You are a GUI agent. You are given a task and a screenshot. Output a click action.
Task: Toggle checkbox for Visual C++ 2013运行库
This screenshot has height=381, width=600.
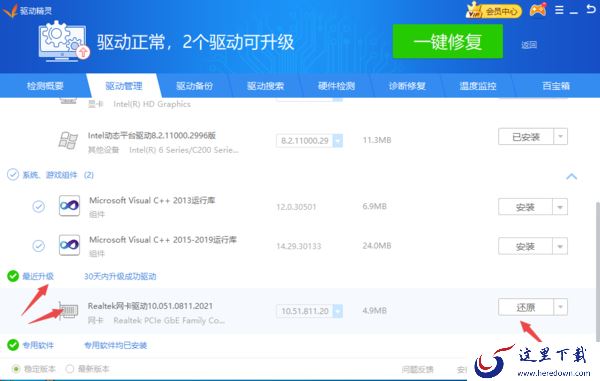[38, 207]
